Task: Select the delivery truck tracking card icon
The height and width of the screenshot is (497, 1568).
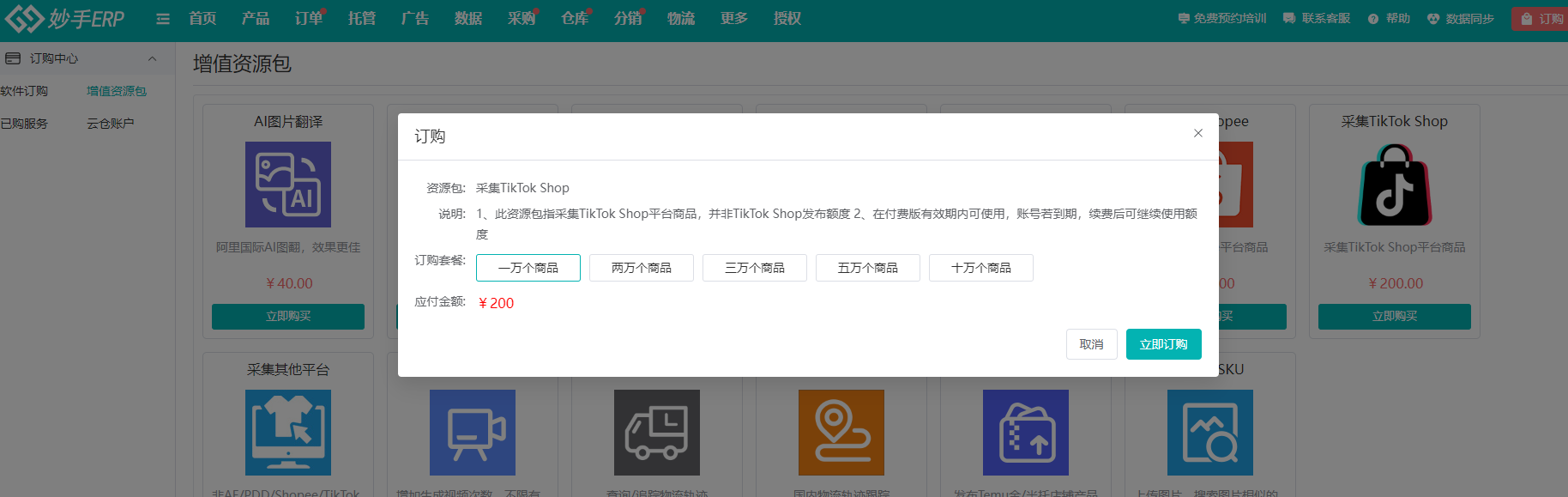Action: (657, 433)
